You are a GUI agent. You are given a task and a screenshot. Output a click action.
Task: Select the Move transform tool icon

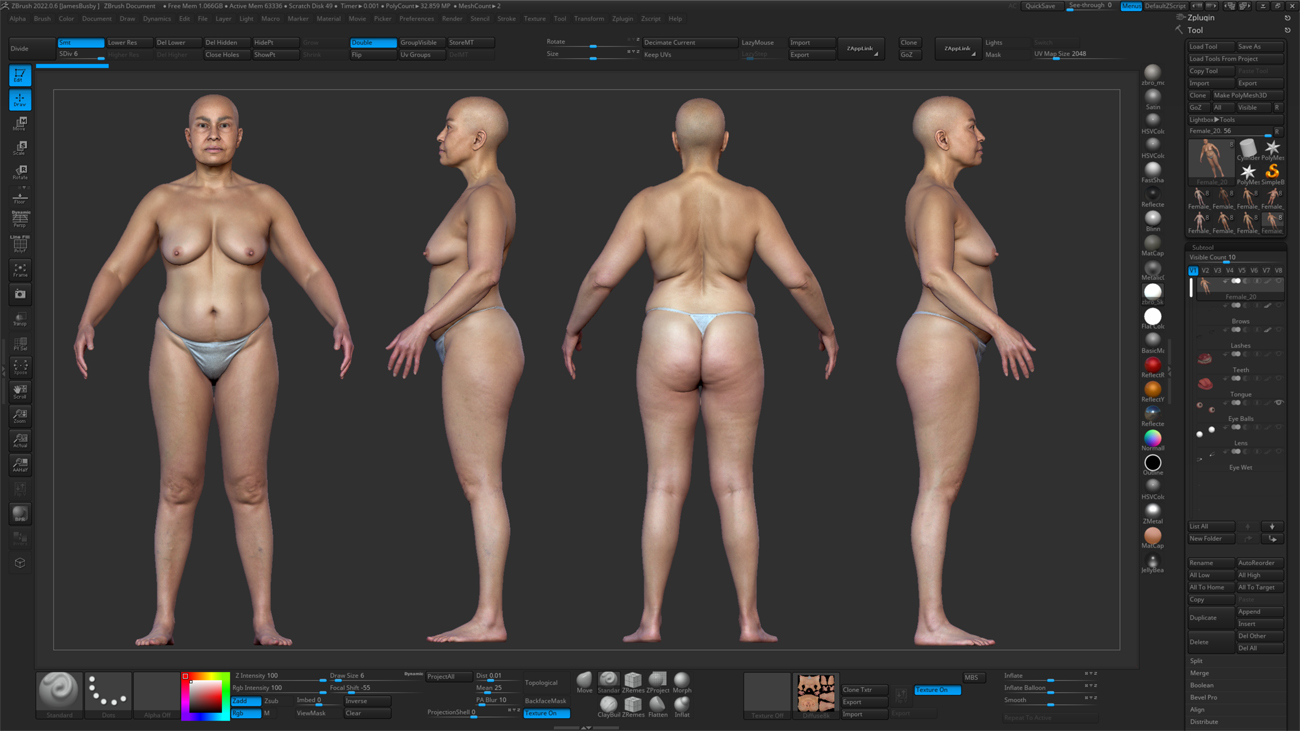(19, 124)
